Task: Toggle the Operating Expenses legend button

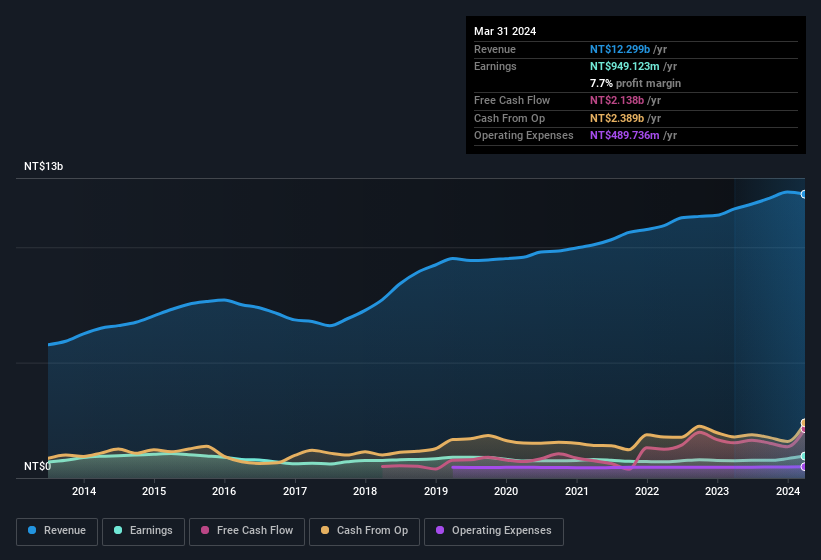Action: click(494, 532)
